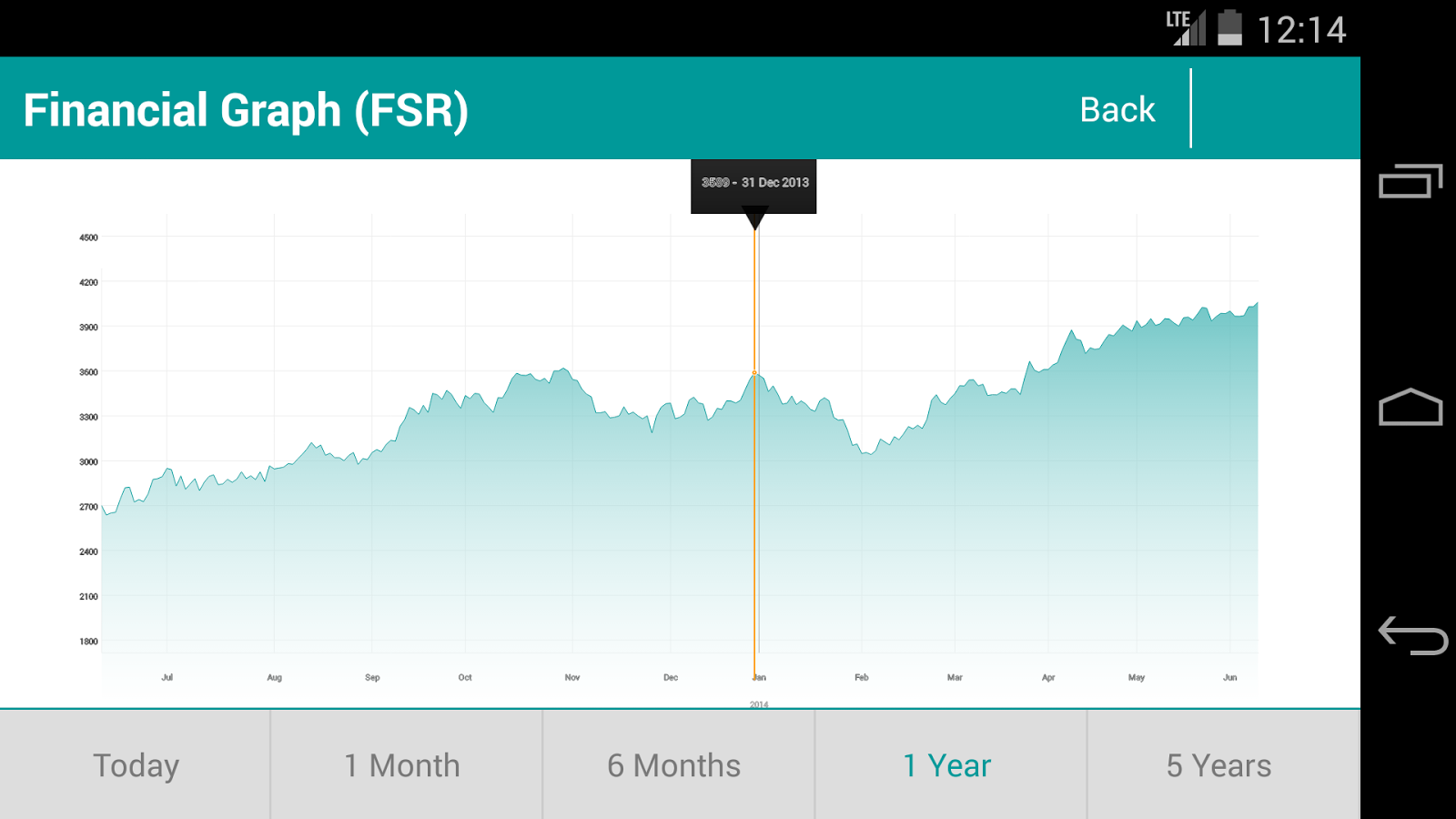Click the 4500 value axis label
Viewport: 1456px width, 819px height.
click(88, 238)
